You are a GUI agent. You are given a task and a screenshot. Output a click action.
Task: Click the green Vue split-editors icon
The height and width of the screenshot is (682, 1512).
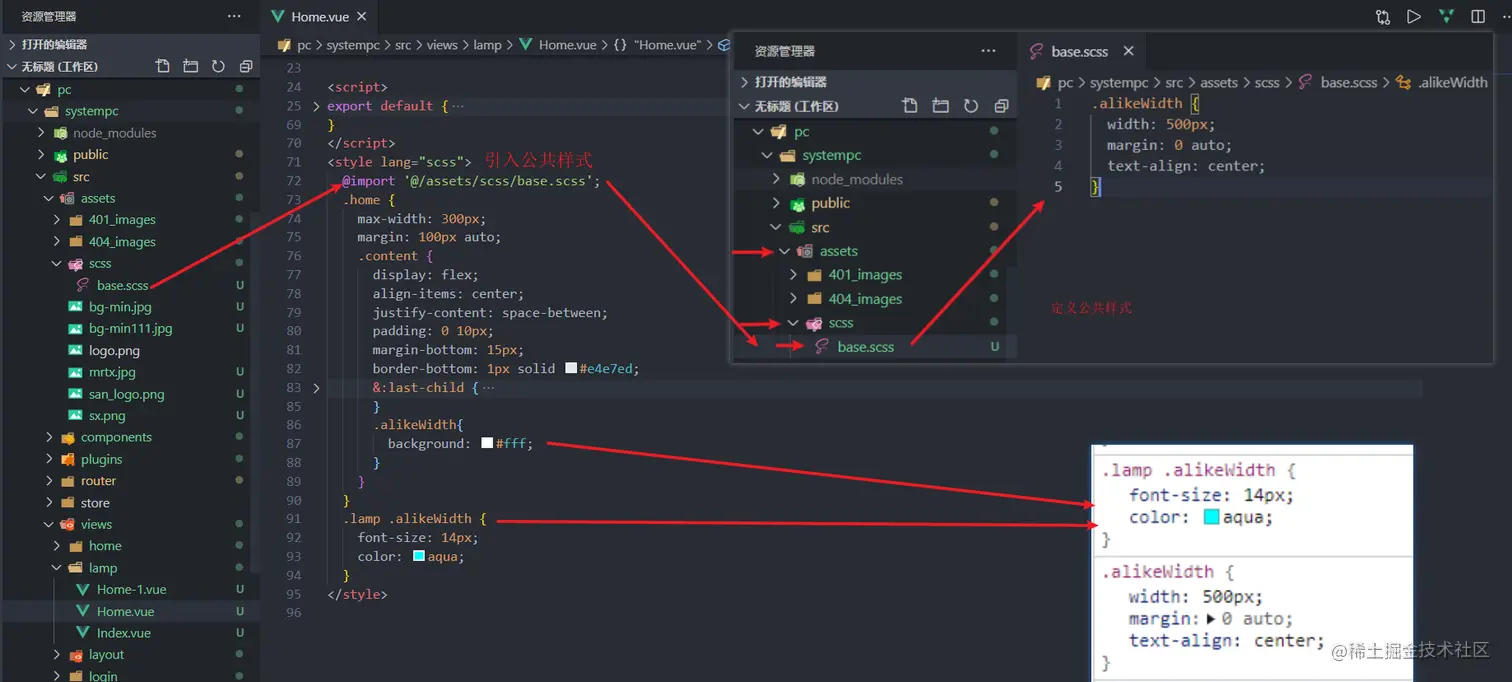(1446, 17)
